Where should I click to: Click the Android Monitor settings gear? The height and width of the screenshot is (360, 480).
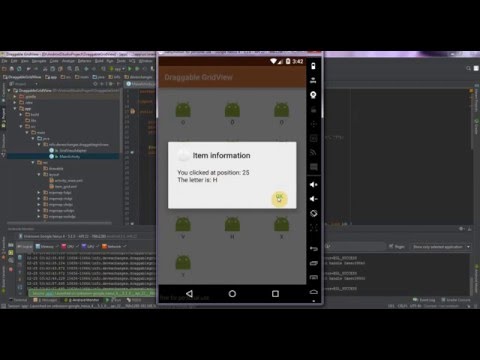(461, 229)
